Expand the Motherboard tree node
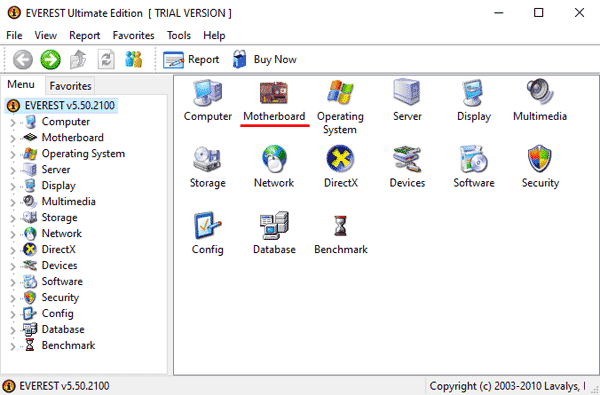600x395 pixels. click(13, 138)
